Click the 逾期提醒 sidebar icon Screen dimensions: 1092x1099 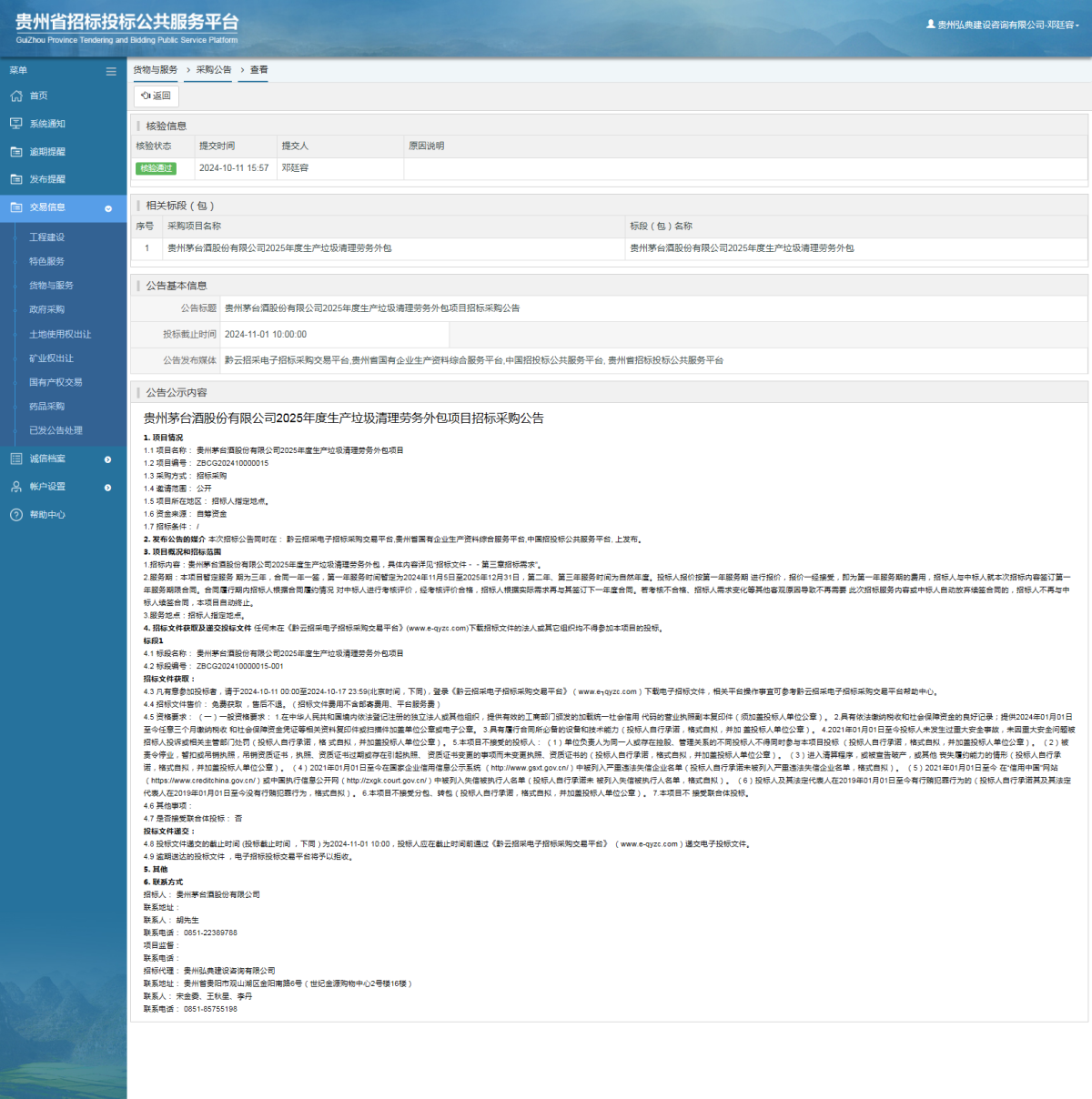(16, 152)
